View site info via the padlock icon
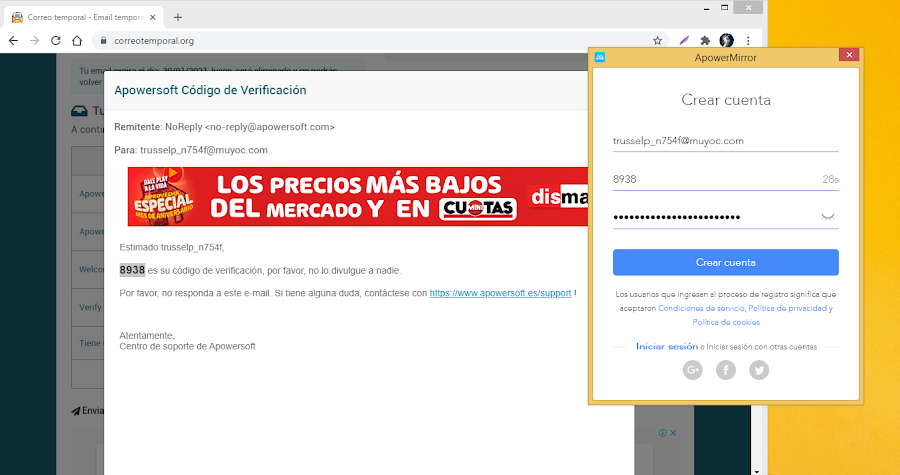The width and height of the screenshot is (900, 475). (103, 41)
